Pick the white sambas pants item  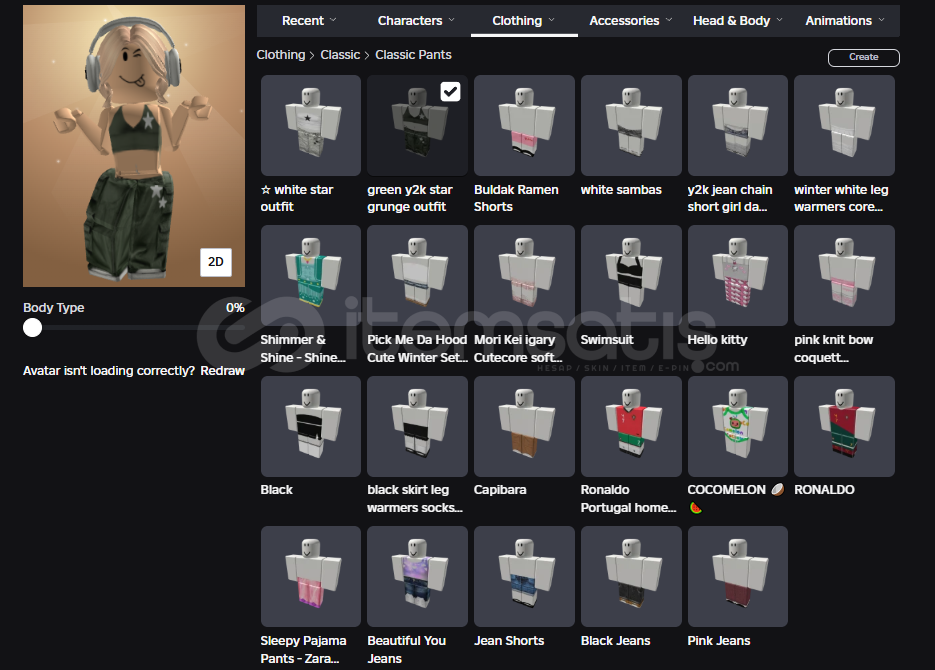click(x=631, y=125)
